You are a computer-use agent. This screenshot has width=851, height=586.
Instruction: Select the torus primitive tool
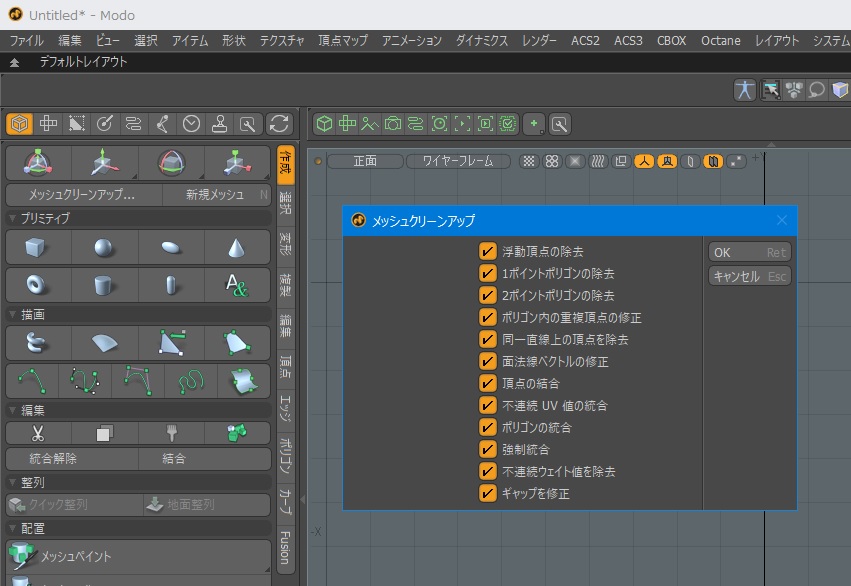coord(36,285)
